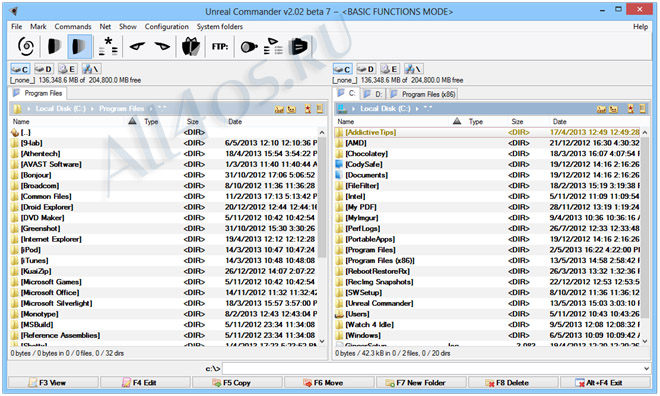The image size is (660, 396).
Task: Sort left panel by Date column
Action: (x=235, y=122)
